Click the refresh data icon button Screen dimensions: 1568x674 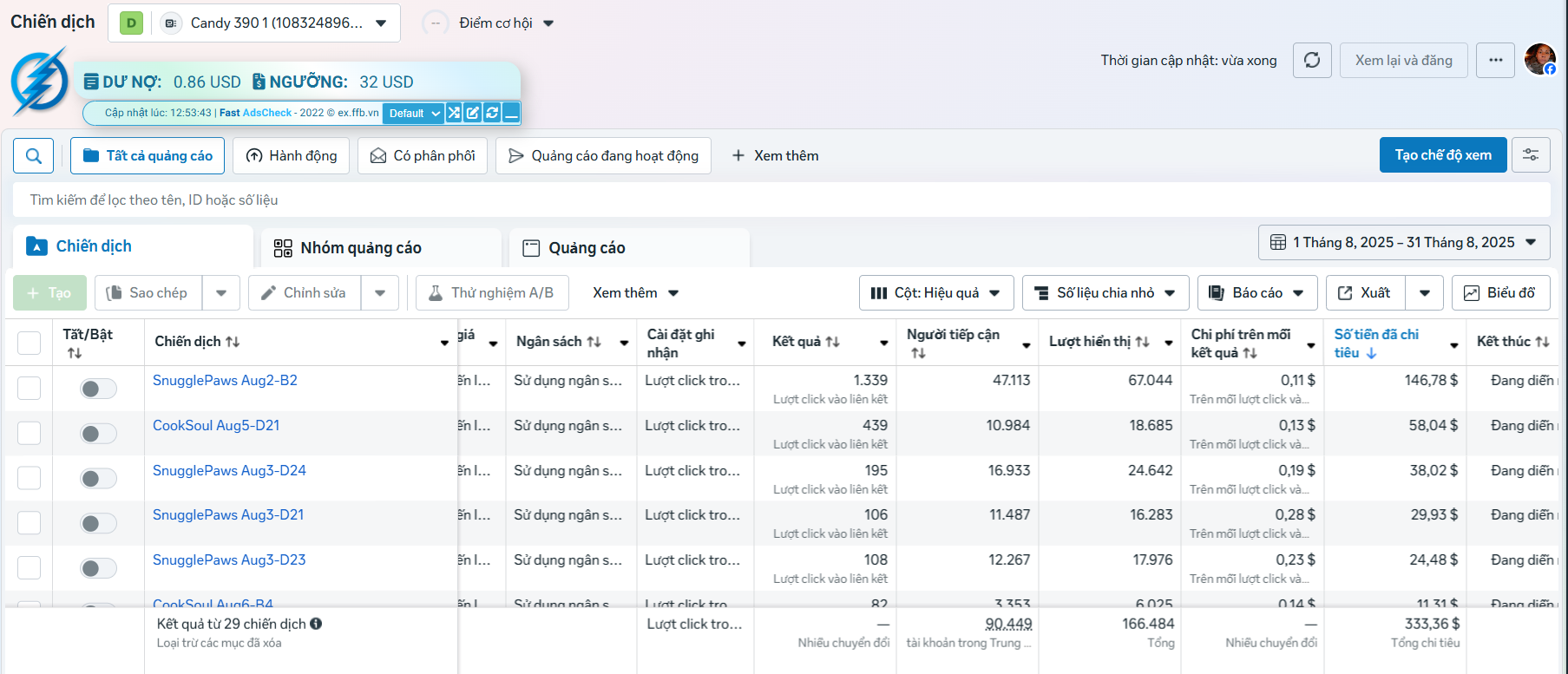(1312, 60)
